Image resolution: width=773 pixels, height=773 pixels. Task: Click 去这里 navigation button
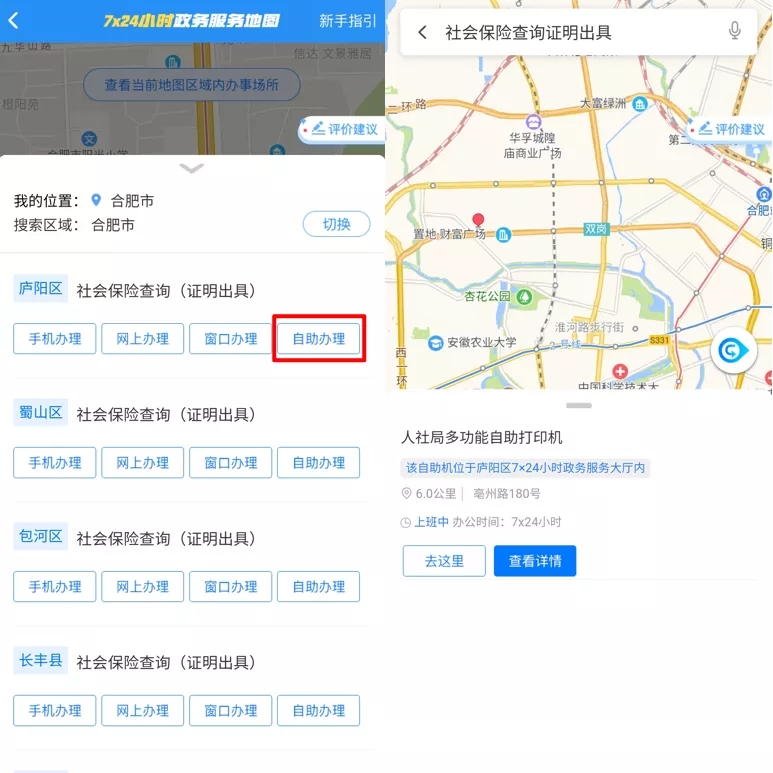444,561
